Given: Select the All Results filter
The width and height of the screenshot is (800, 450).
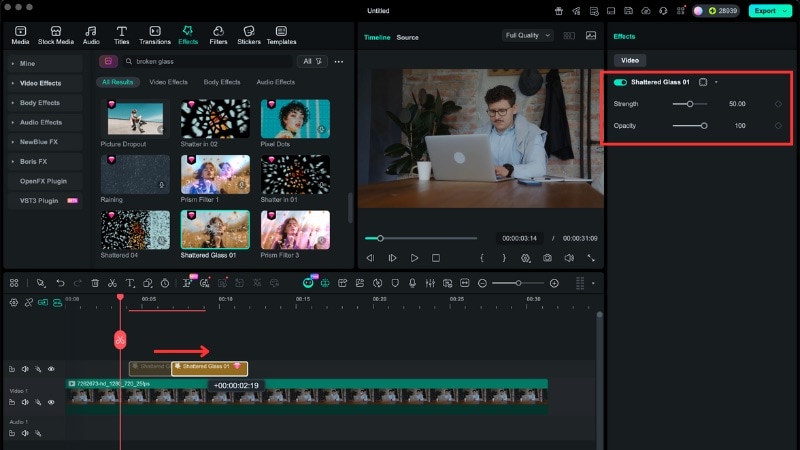Looking at the screenshot, I should tap(117, 82).
